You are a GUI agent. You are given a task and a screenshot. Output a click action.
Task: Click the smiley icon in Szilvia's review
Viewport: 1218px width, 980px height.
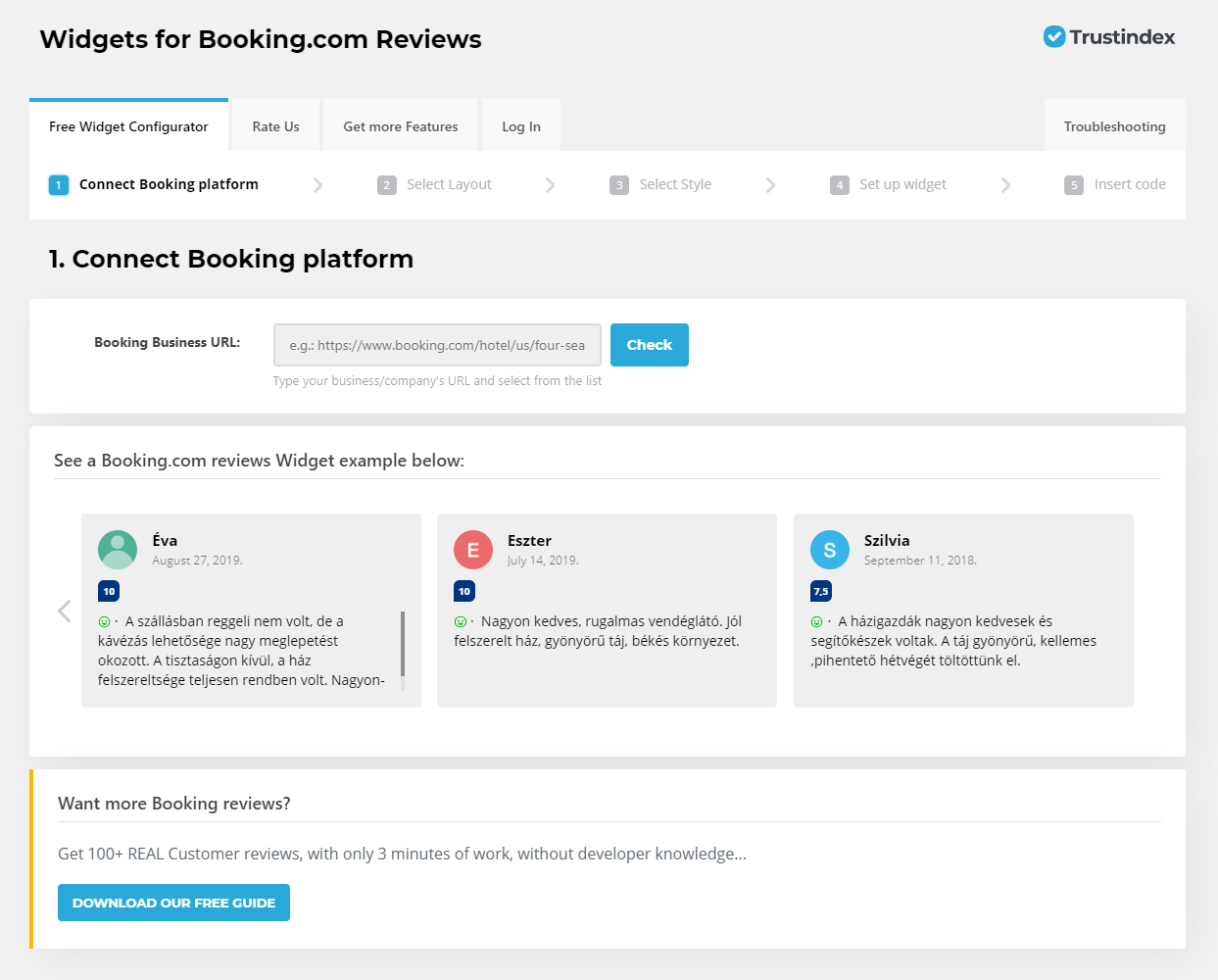(x=816, y=621)
